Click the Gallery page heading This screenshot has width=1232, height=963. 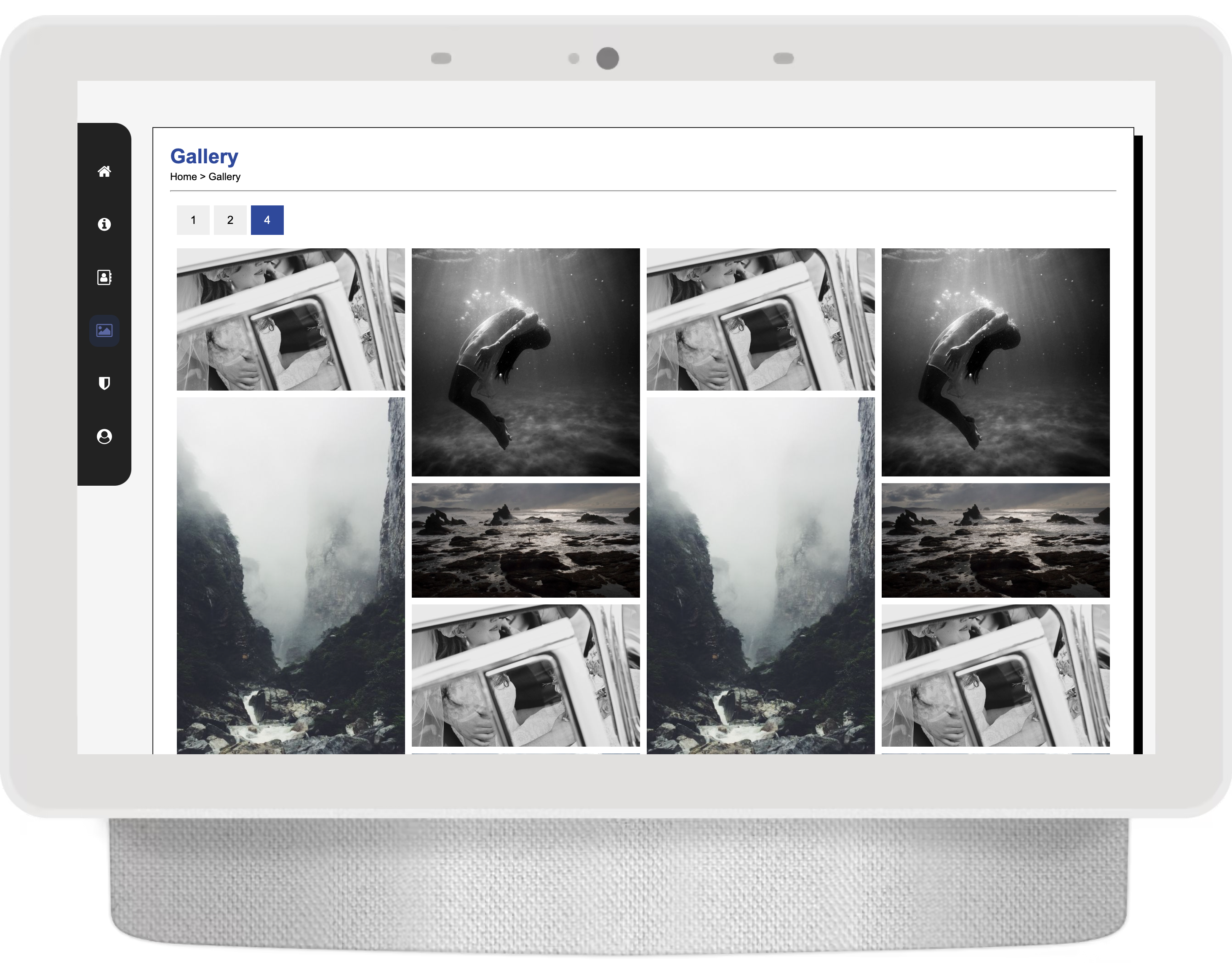[x=204, y=156]
